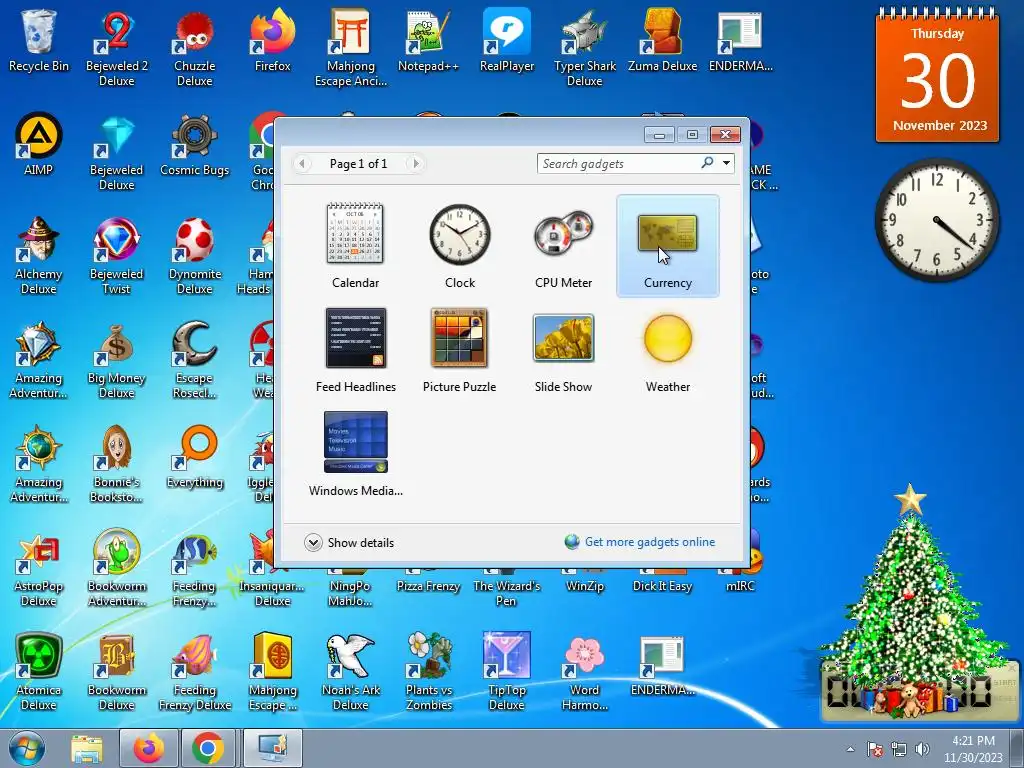Screen dimensions: 1024x768
Task: Select Escape Rosecliff desktop shortcut
Action: click(x=195, y=360)
